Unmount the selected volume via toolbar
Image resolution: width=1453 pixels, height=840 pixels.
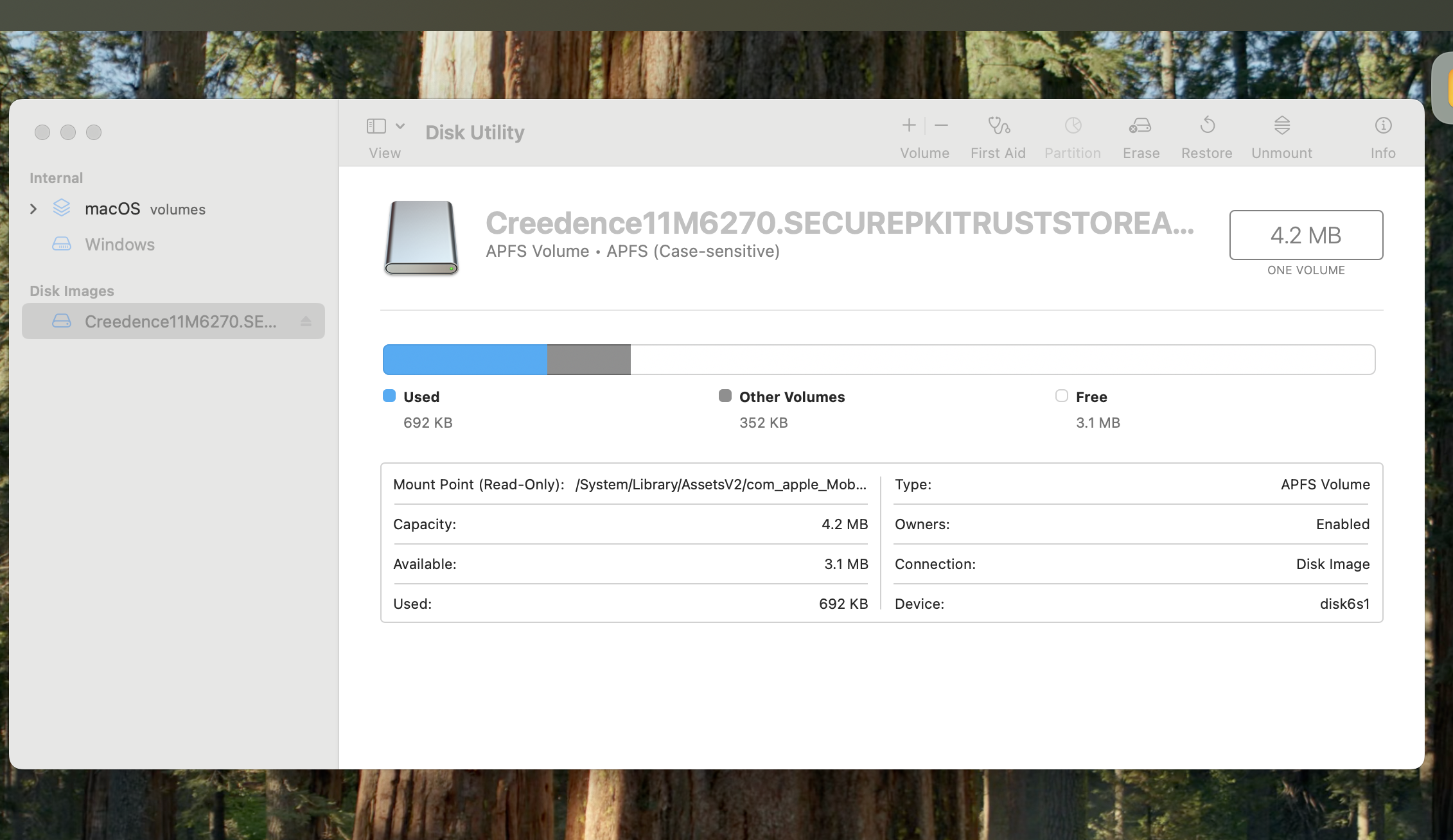pyautogui.click(x=1281, y=125)
